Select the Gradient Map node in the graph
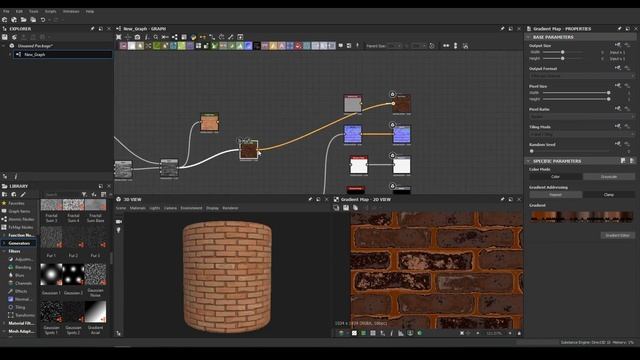This screenshot has width=640, height=360. pyautogui.click(x=249, y=150)
